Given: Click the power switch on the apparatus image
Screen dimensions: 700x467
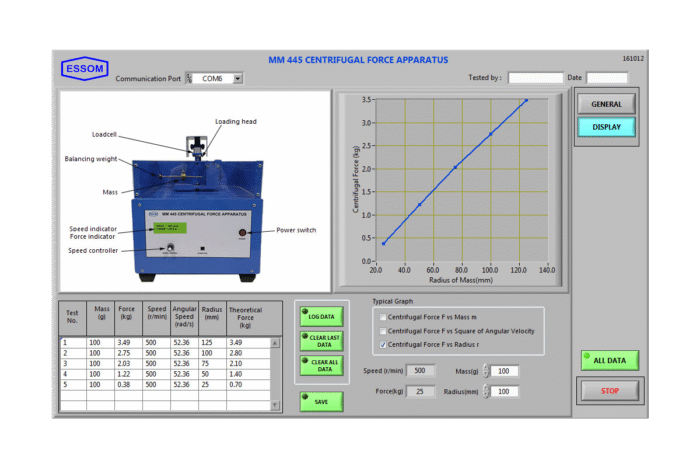Looking at the screenshot, I should (x=240, y=231).
